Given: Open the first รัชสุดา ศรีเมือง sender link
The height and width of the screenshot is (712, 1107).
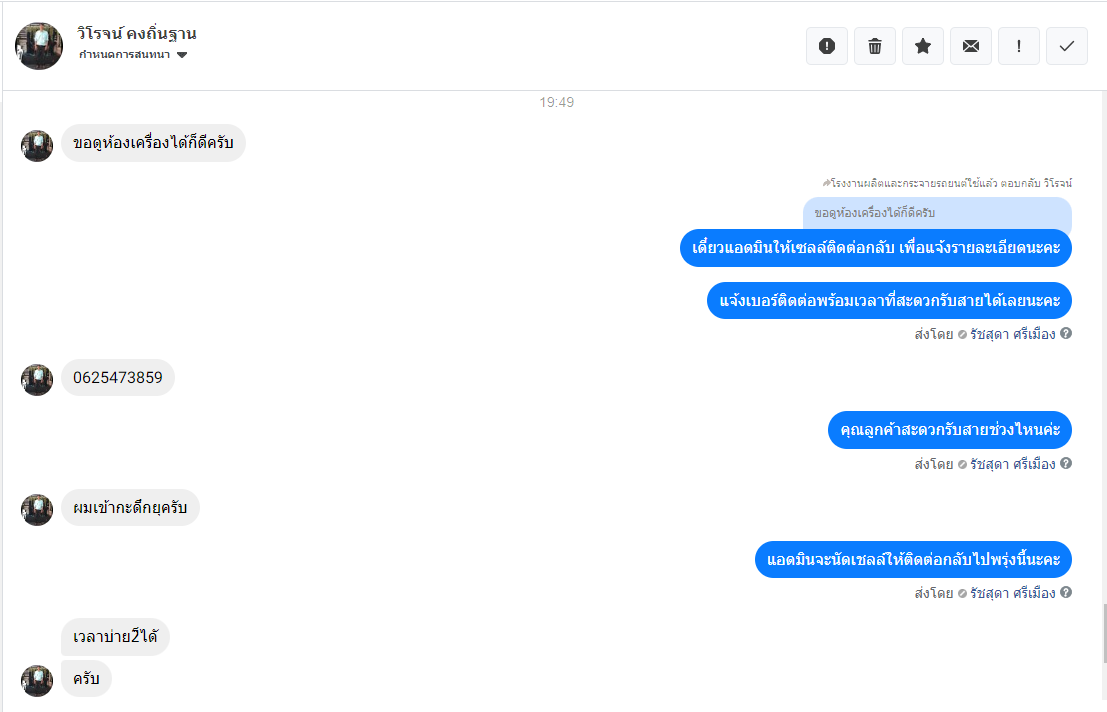Looking at the screenshot, I should click(x=1012, y=334).
